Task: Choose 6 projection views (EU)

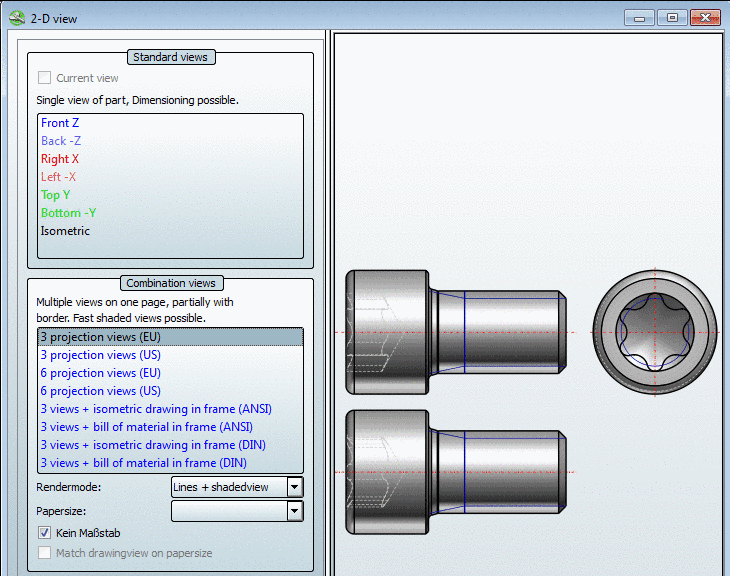Action: pos(100,373)
